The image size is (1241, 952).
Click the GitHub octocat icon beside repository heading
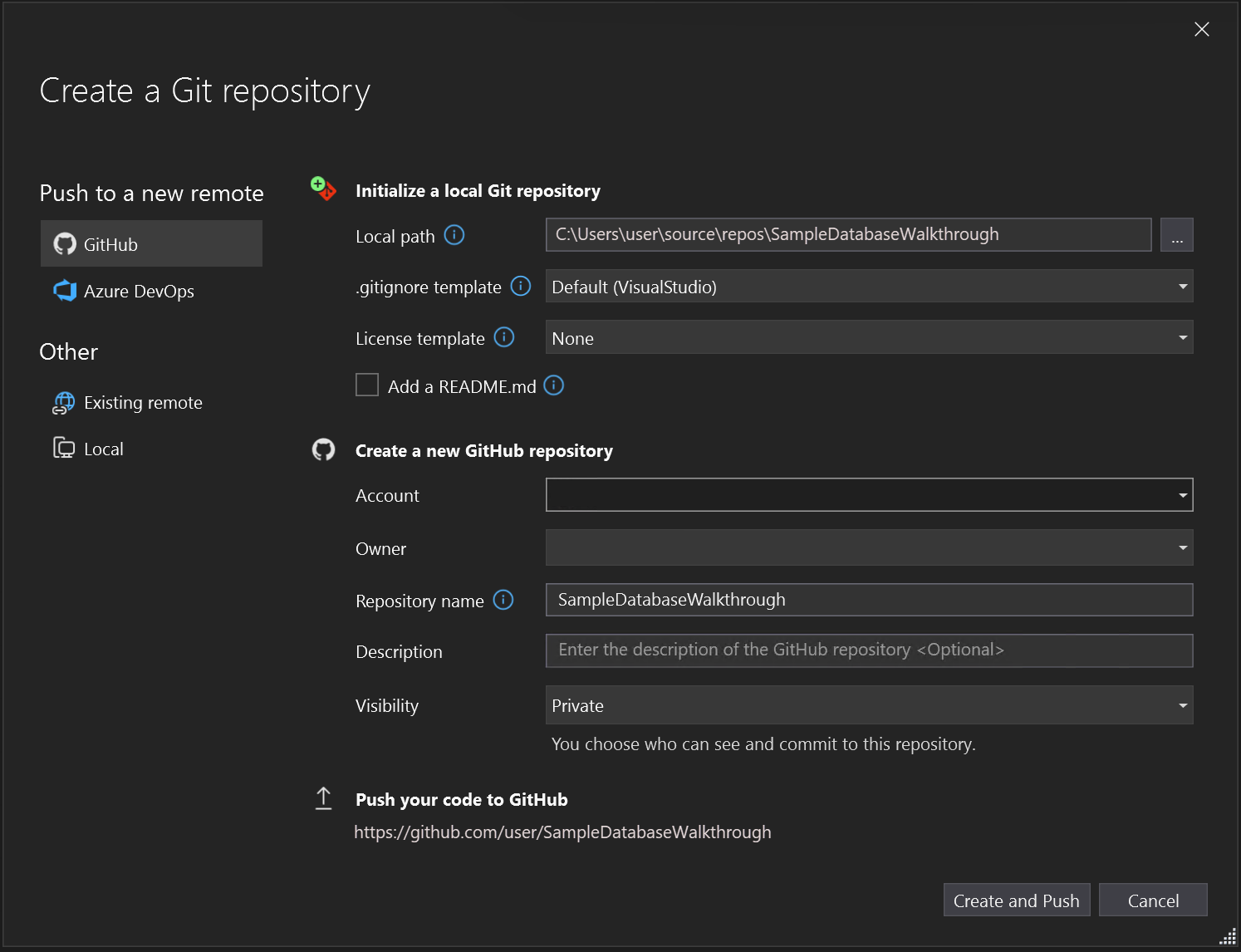(323, 449)
